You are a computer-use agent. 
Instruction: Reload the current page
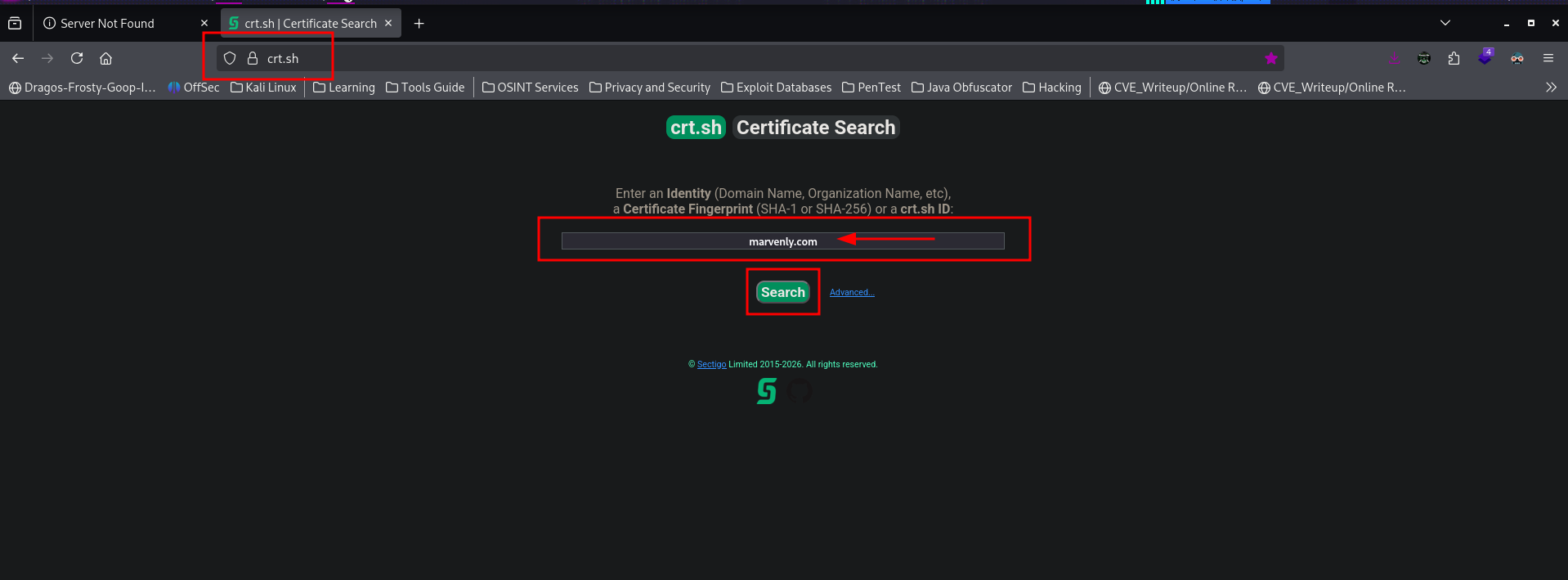[77, 58]
